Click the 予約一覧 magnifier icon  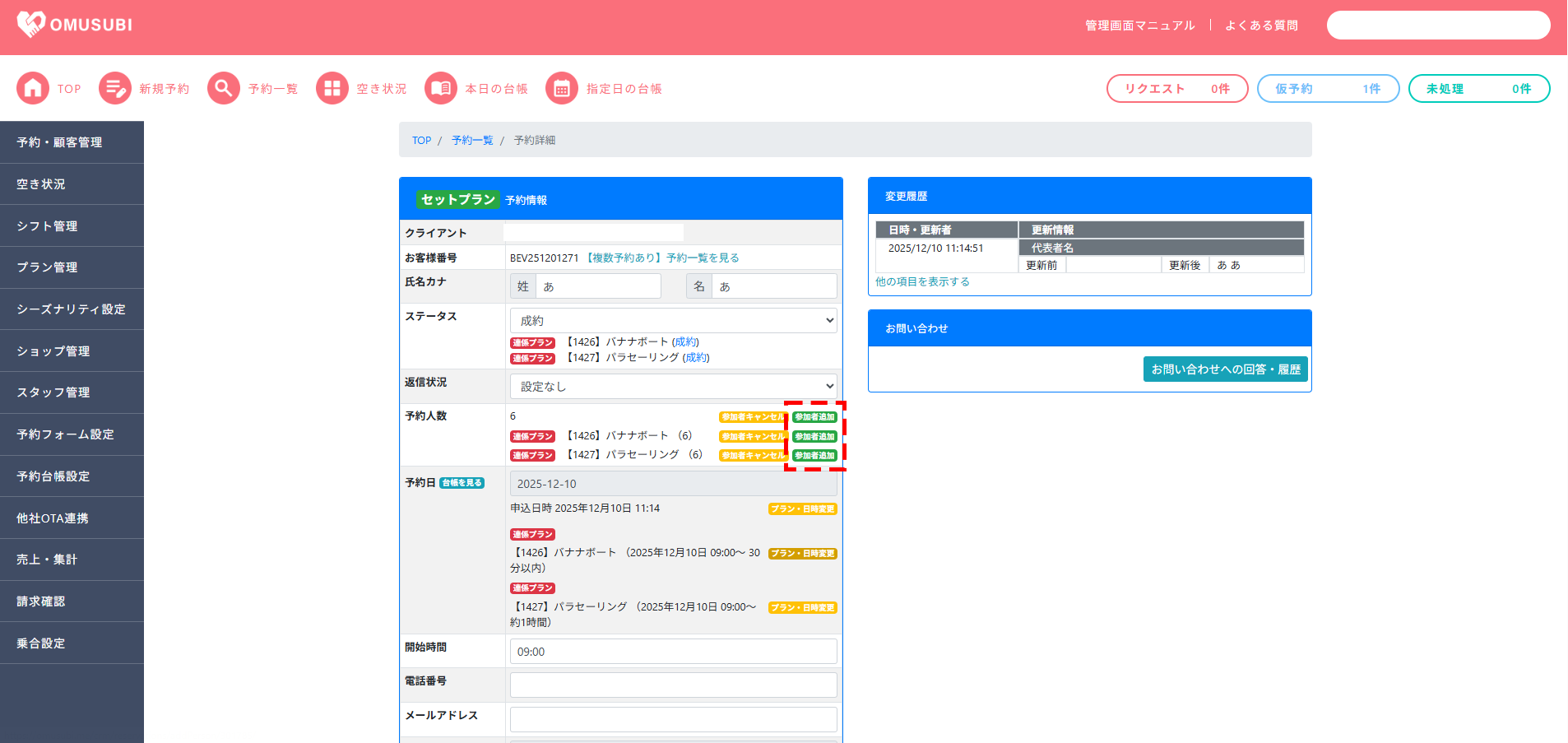pyautogui.click(x=224, y=88)
